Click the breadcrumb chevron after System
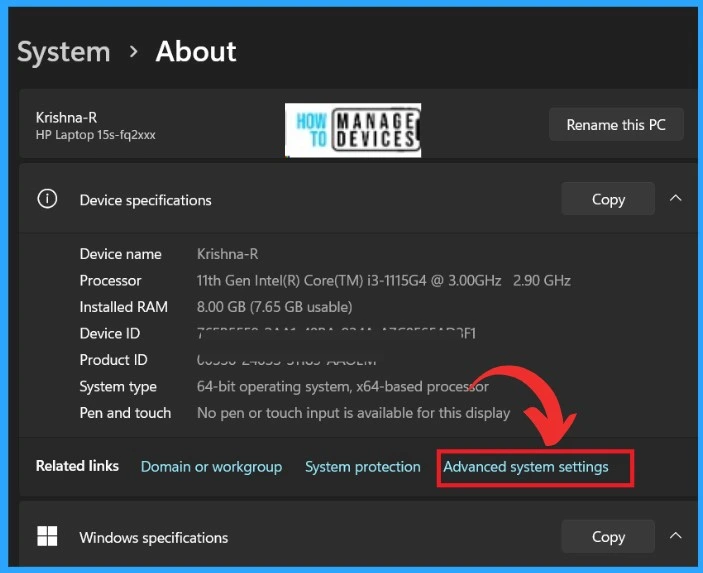The image size is (703, 573). 133,51
